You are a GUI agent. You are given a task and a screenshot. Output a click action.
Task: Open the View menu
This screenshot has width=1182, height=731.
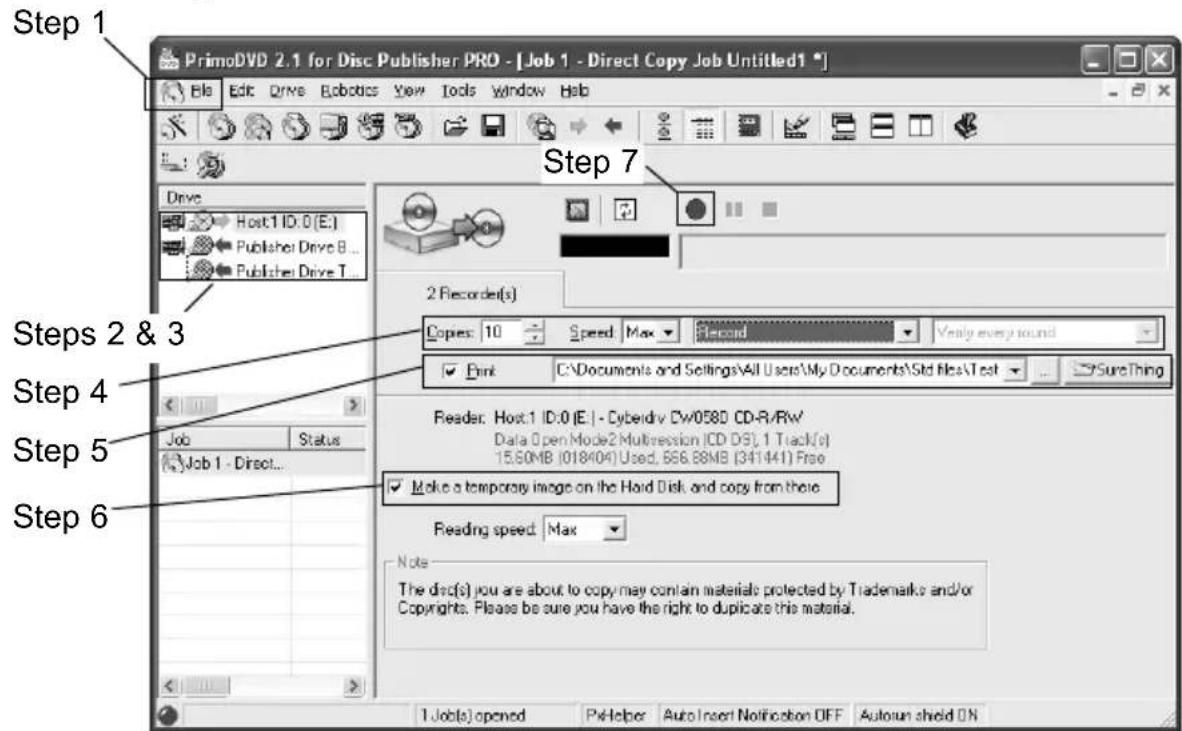(409, 91)
